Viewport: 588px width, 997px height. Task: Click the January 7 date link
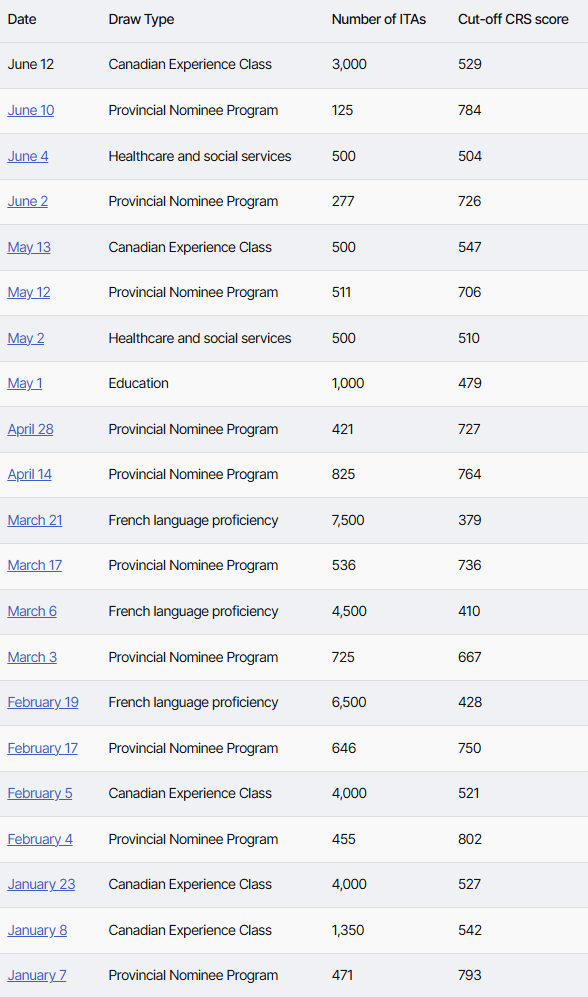(x=37, y=975)
